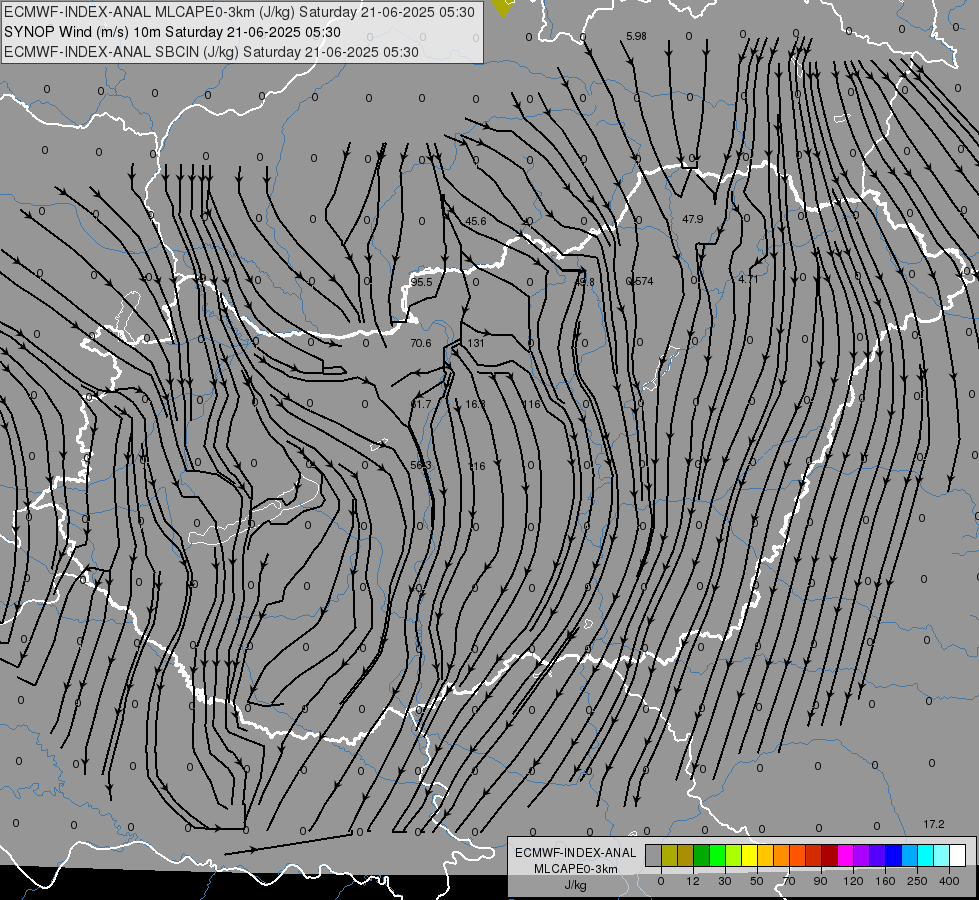Click the legend scale label 12
This screenshot has height=900, width=979.
tap(692, 881)
